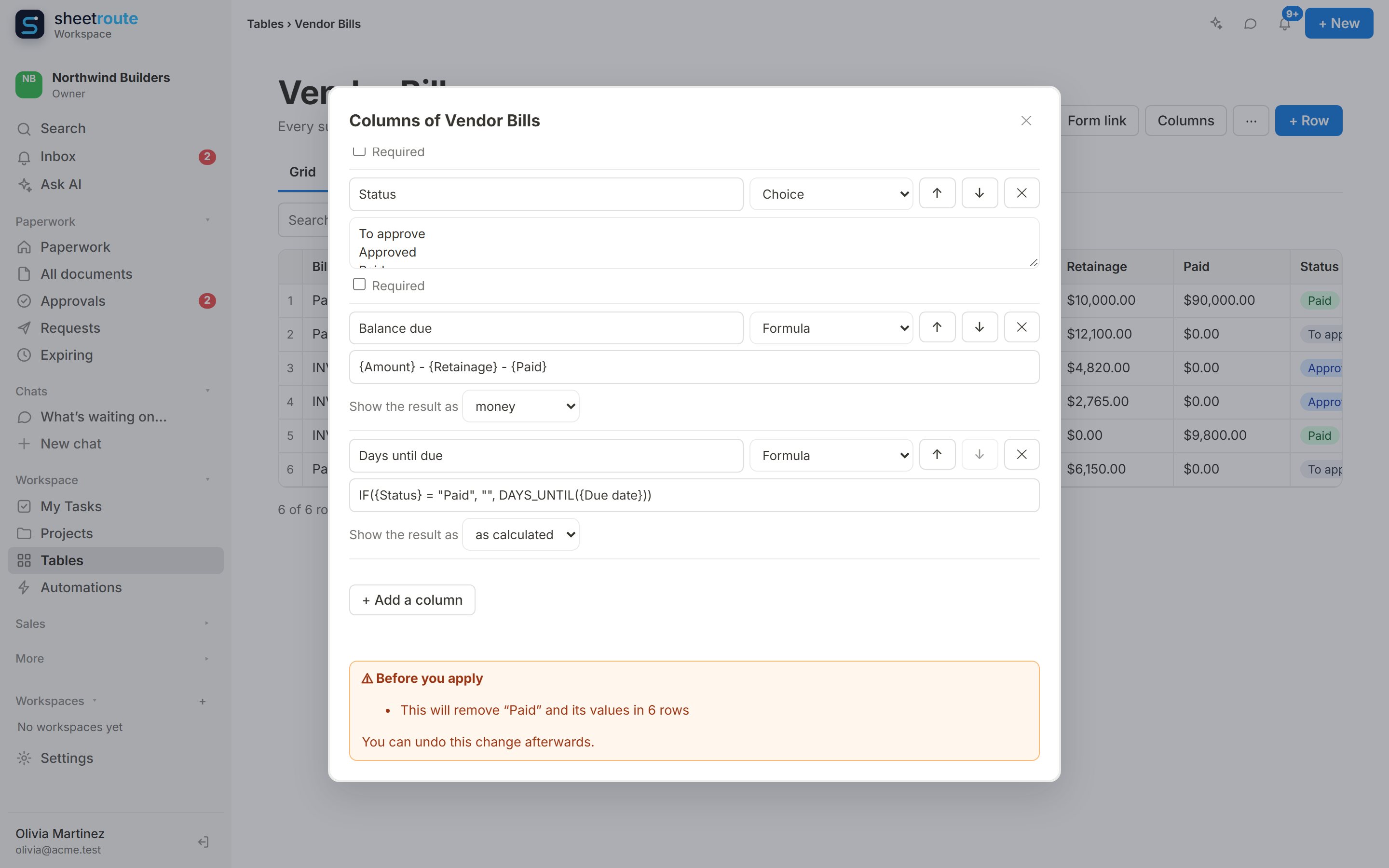Delete the Balance due column

(1021, 327)
